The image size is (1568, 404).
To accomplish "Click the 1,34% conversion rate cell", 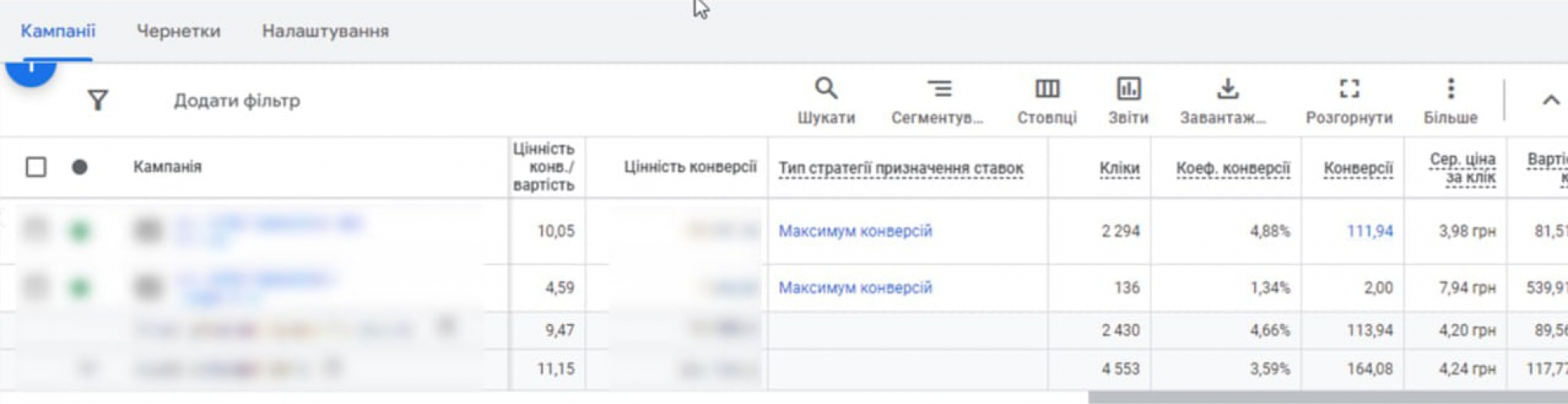I will coord(1269,288).
